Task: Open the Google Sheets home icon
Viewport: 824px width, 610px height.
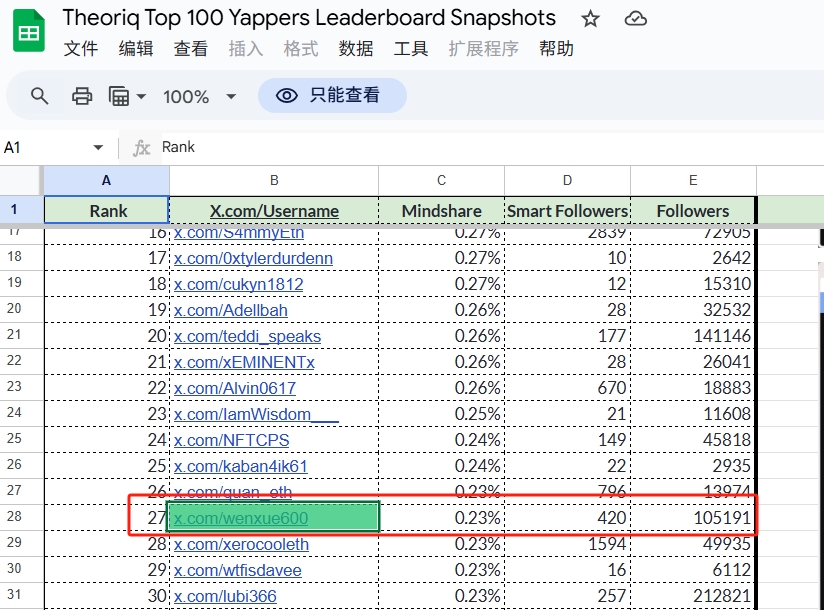Action: (x=29, y=30)
